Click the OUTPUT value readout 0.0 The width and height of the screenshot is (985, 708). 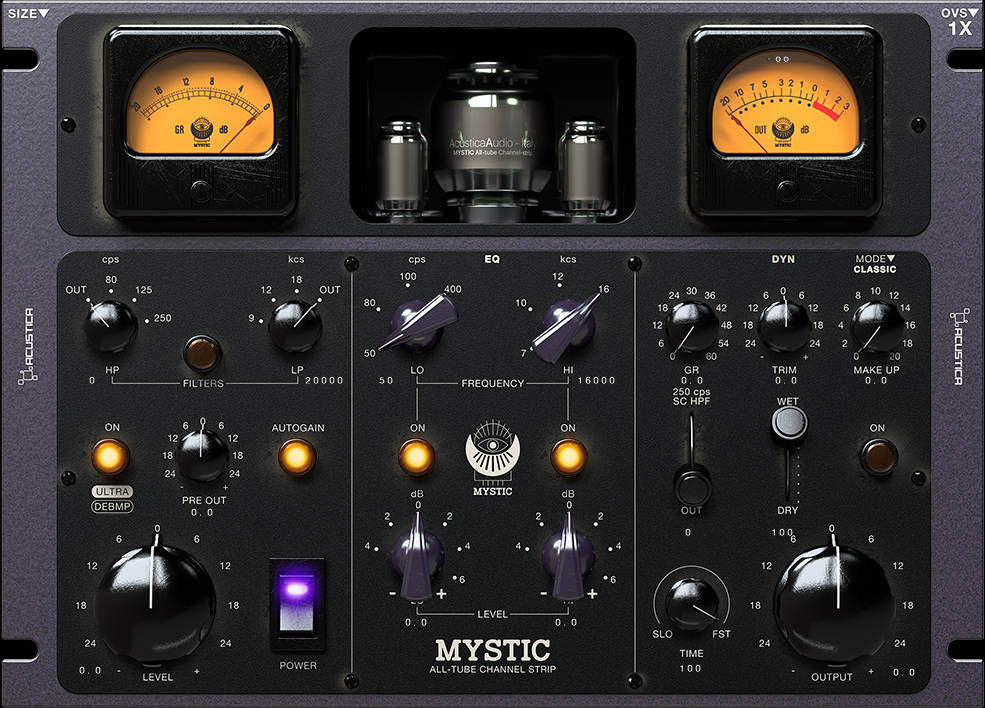(x=904, y=672)
